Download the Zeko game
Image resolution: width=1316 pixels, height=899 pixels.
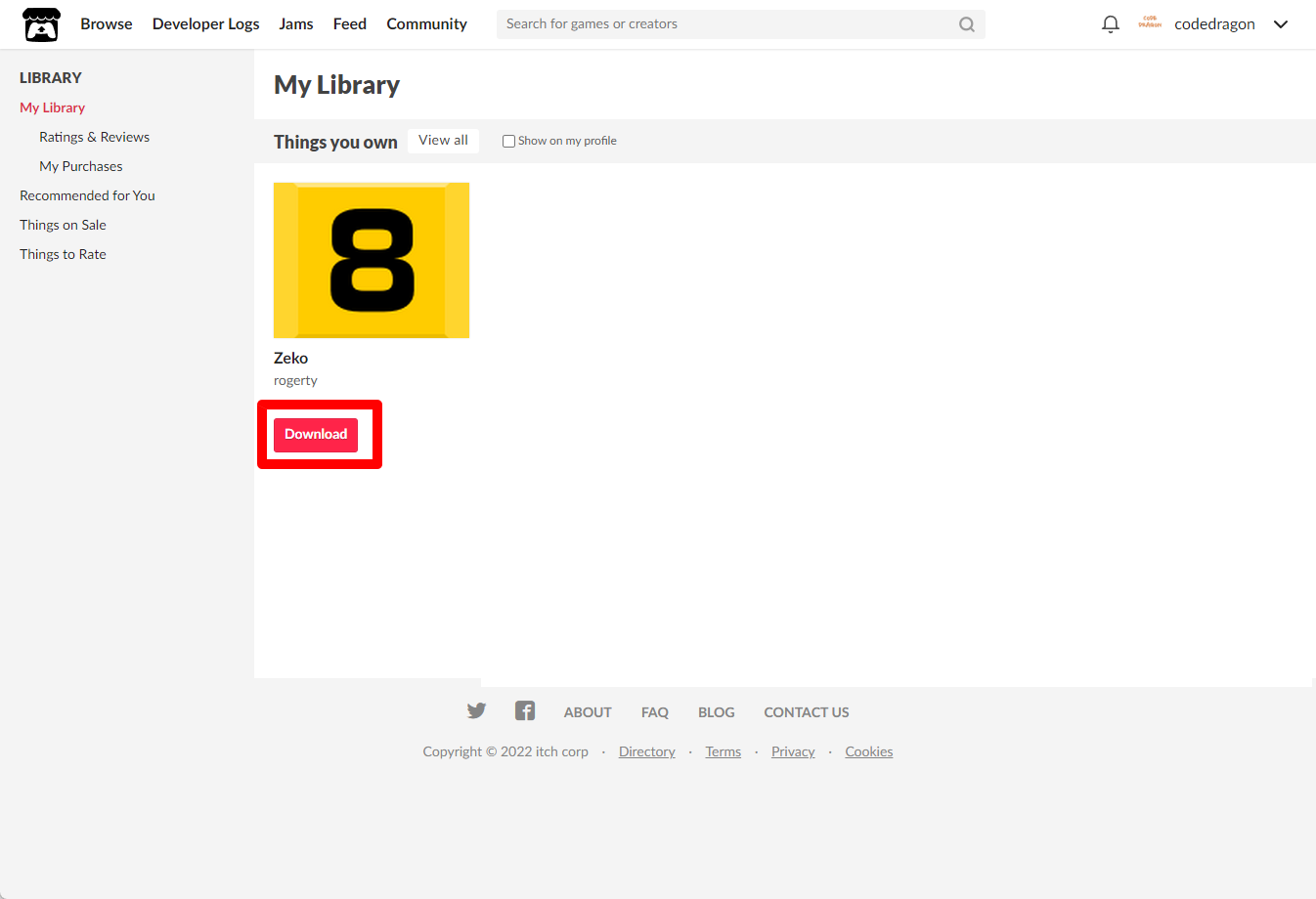click(316, 435)
